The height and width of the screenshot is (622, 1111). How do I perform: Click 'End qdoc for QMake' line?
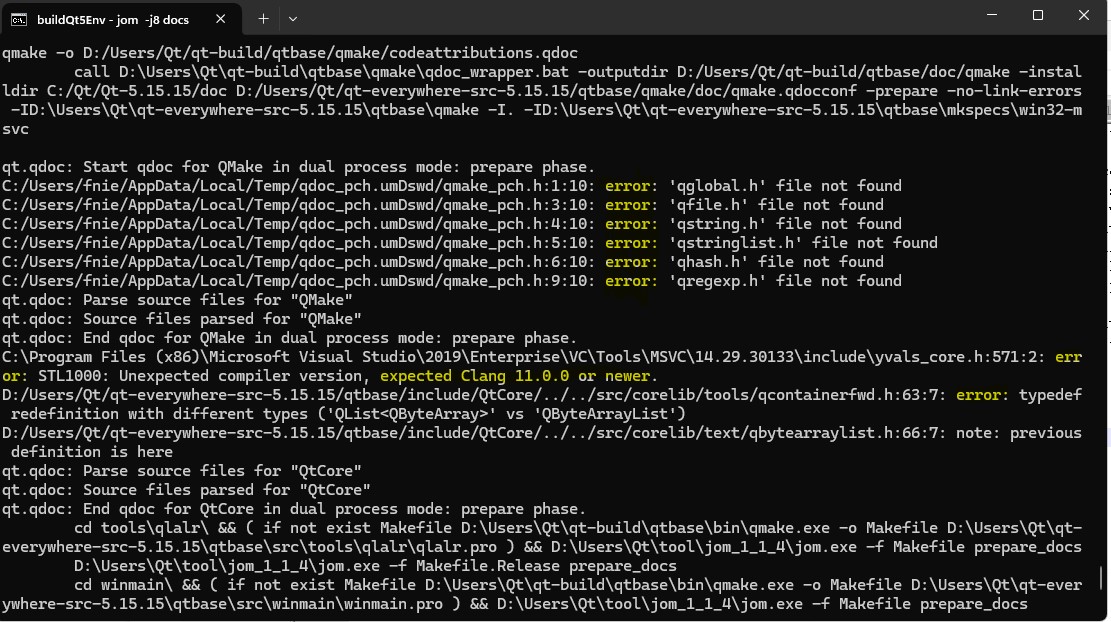click(289, 338)
